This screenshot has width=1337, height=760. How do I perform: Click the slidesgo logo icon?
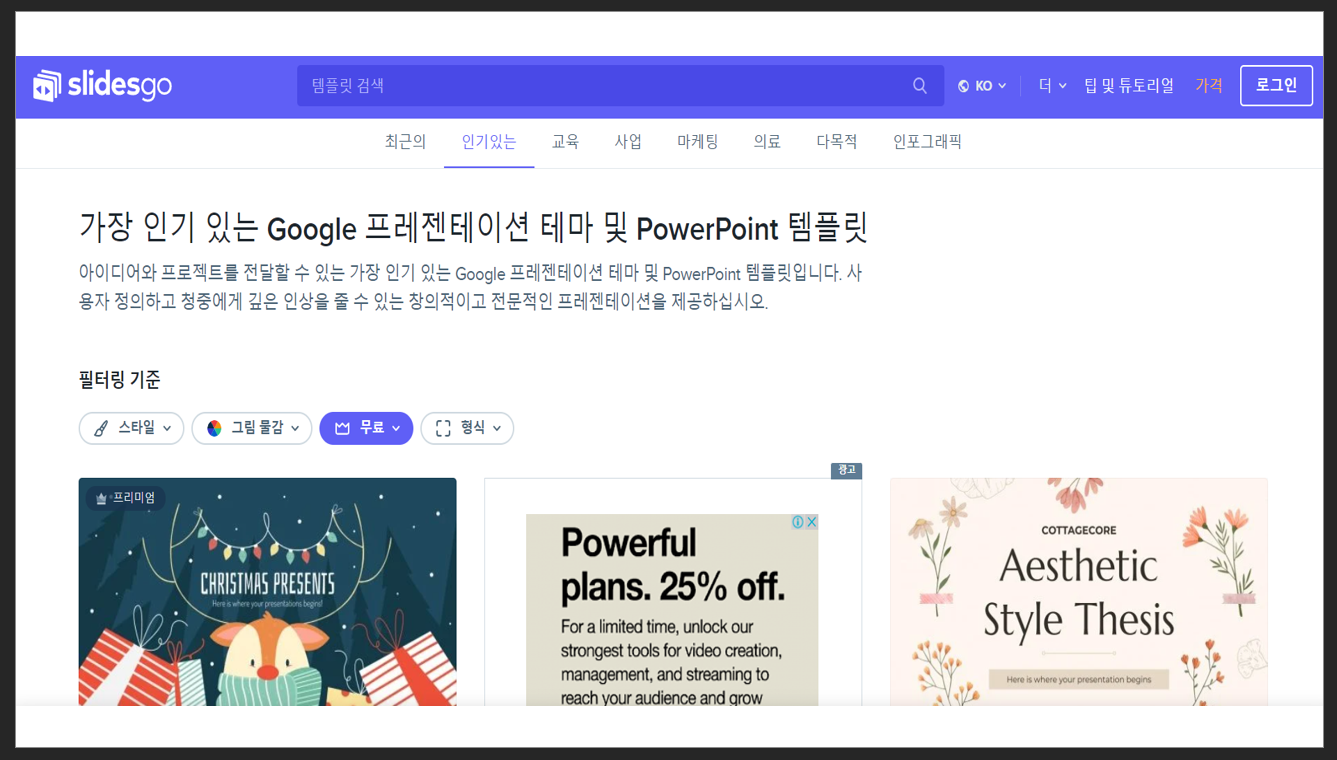[x=48, y=85]
